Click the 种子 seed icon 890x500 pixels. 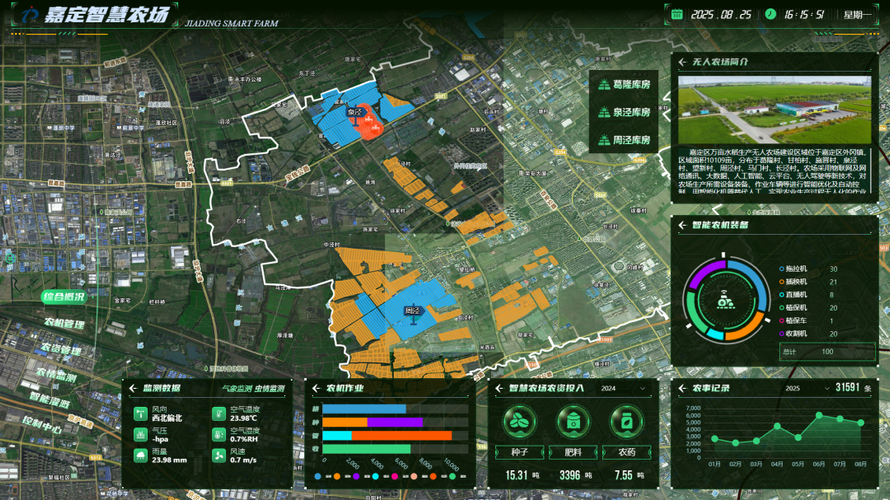coord(519,422)
